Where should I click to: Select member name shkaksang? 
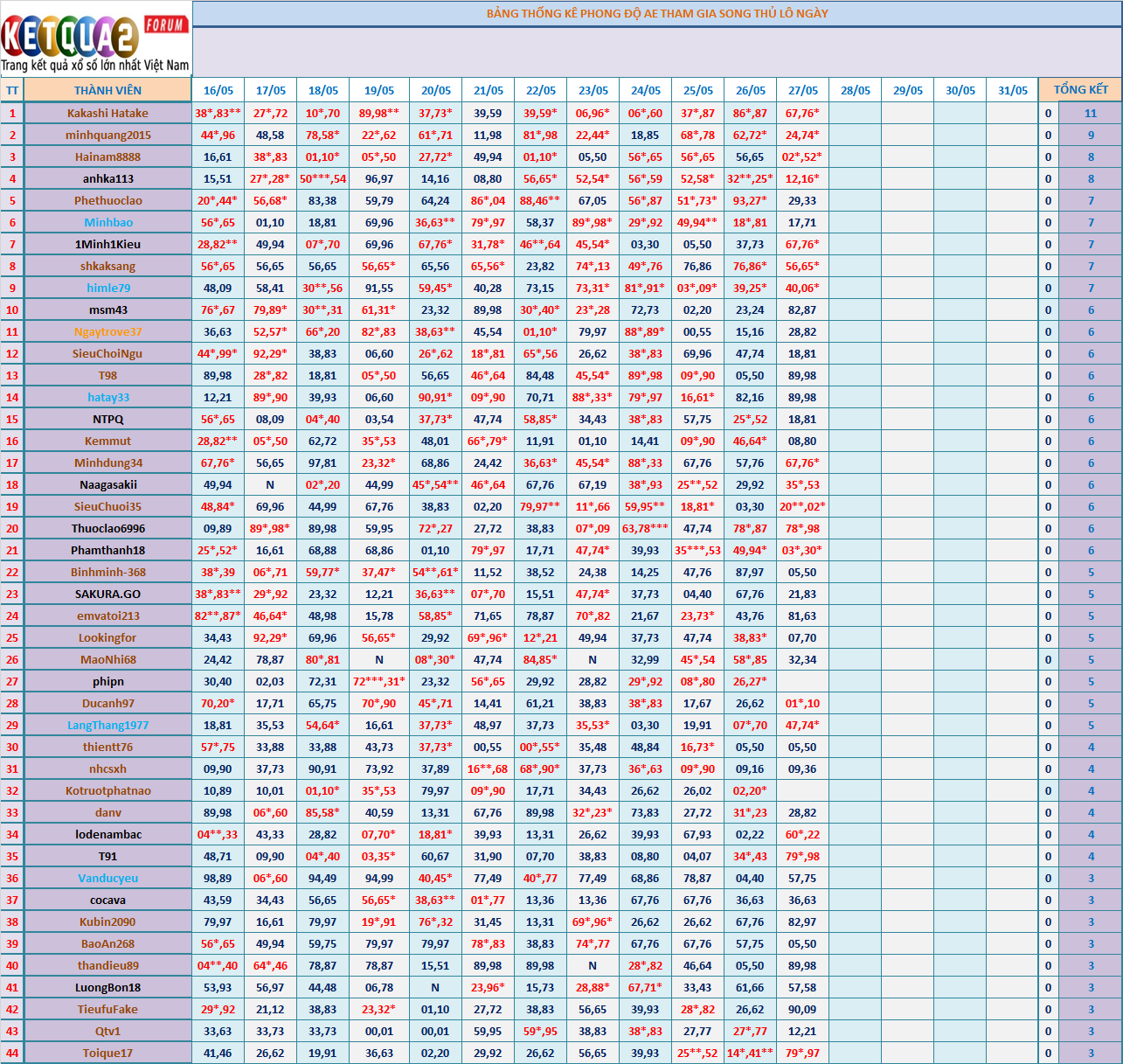107,266
